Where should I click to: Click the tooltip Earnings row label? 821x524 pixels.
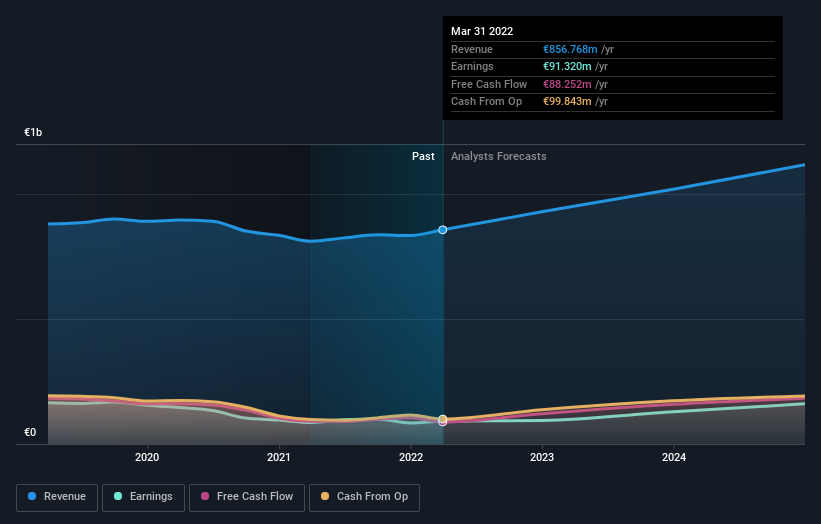[472, 66]
